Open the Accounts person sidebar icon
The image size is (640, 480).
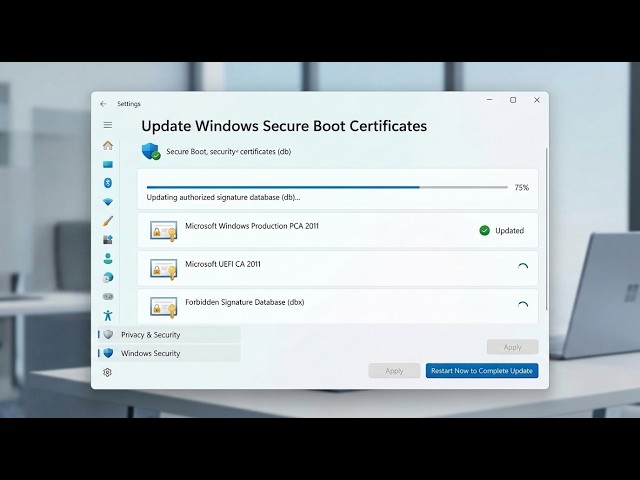click(x=108, y=258)
